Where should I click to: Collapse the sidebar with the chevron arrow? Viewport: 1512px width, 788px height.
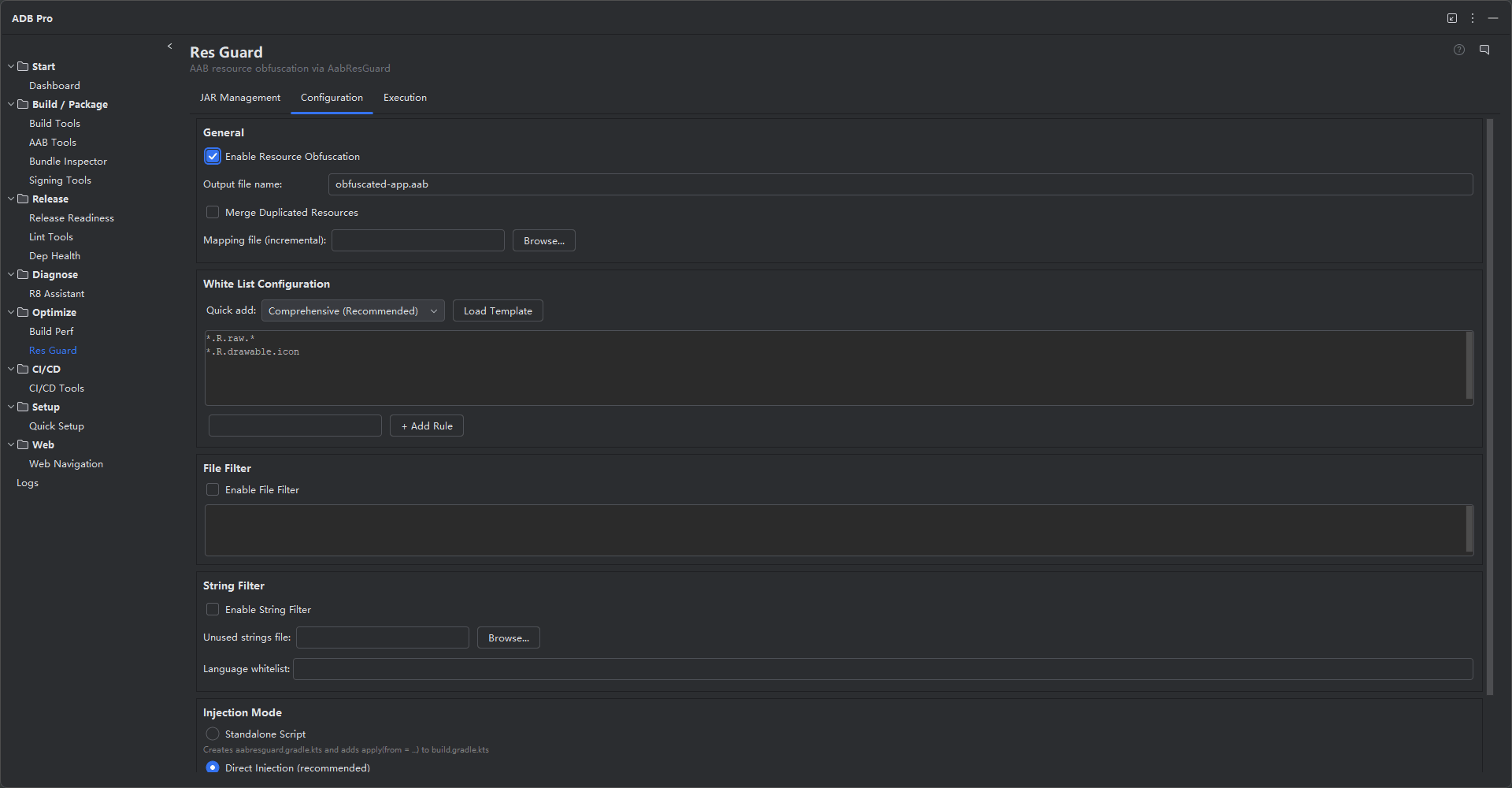169,46
